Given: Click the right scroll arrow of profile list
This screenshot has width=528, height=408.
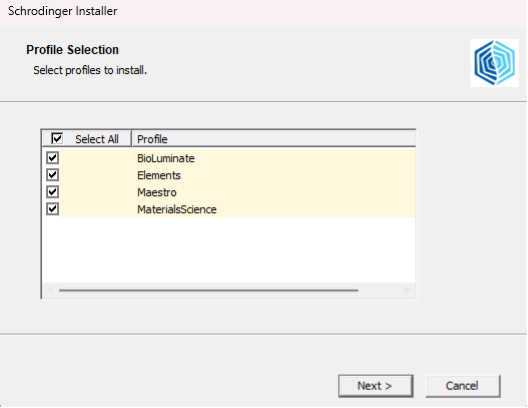Looking at the screenshot, I should click(x=407, y=290).
